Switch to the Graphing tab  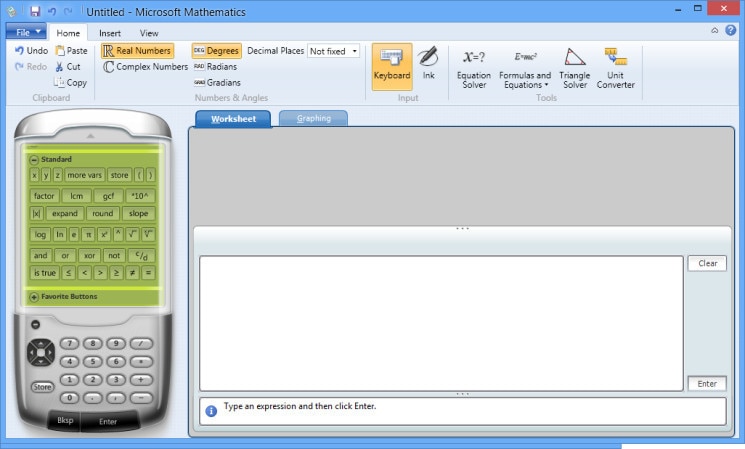pyautogui.click(x=314, y=118)
